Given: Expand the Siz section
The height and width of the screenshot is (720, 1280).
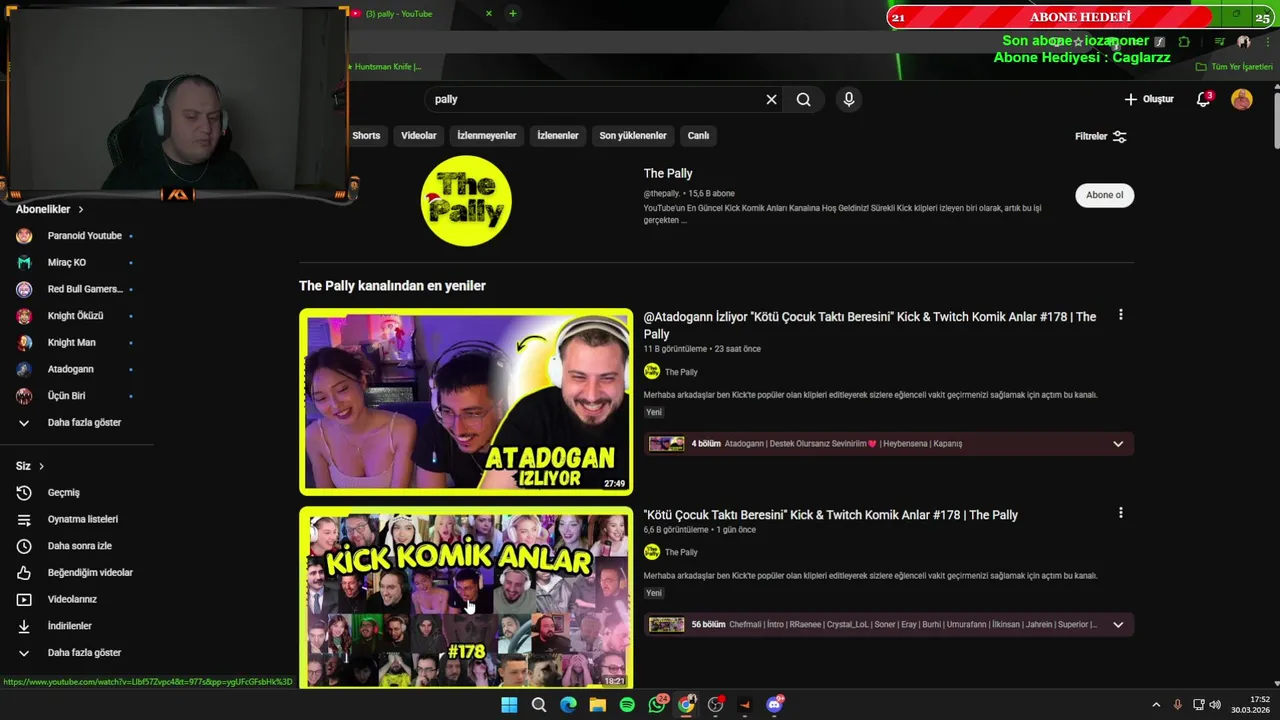Looking at the screenshot, I should 30,466.
